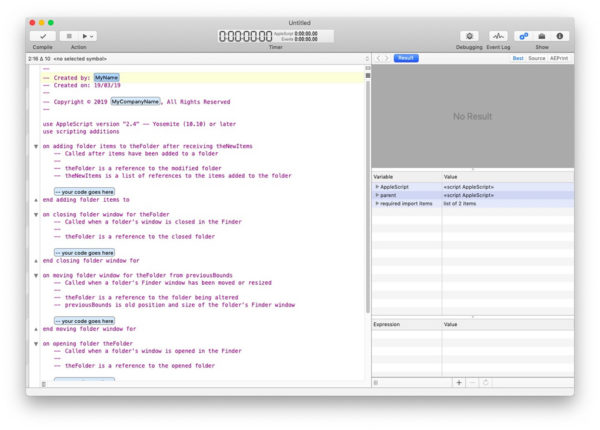Viewport: 600px width, 430px height.
Task: Collapse the opening folder handler
Action: point(36,344)
